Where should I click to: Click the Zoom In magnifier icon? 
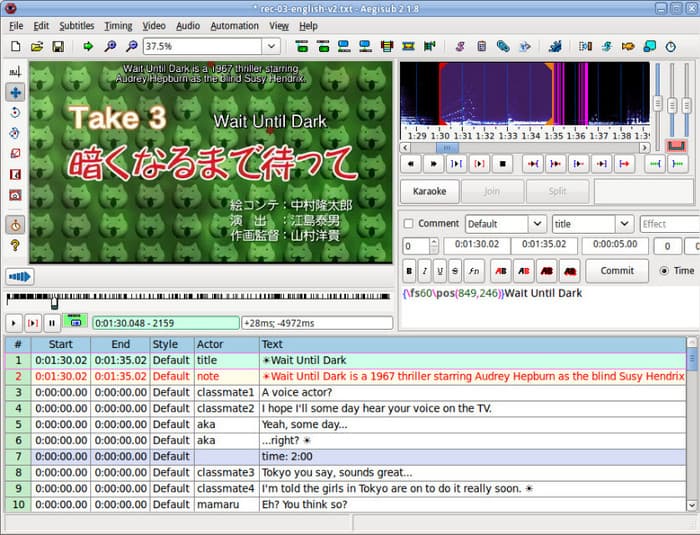(110, 46)
